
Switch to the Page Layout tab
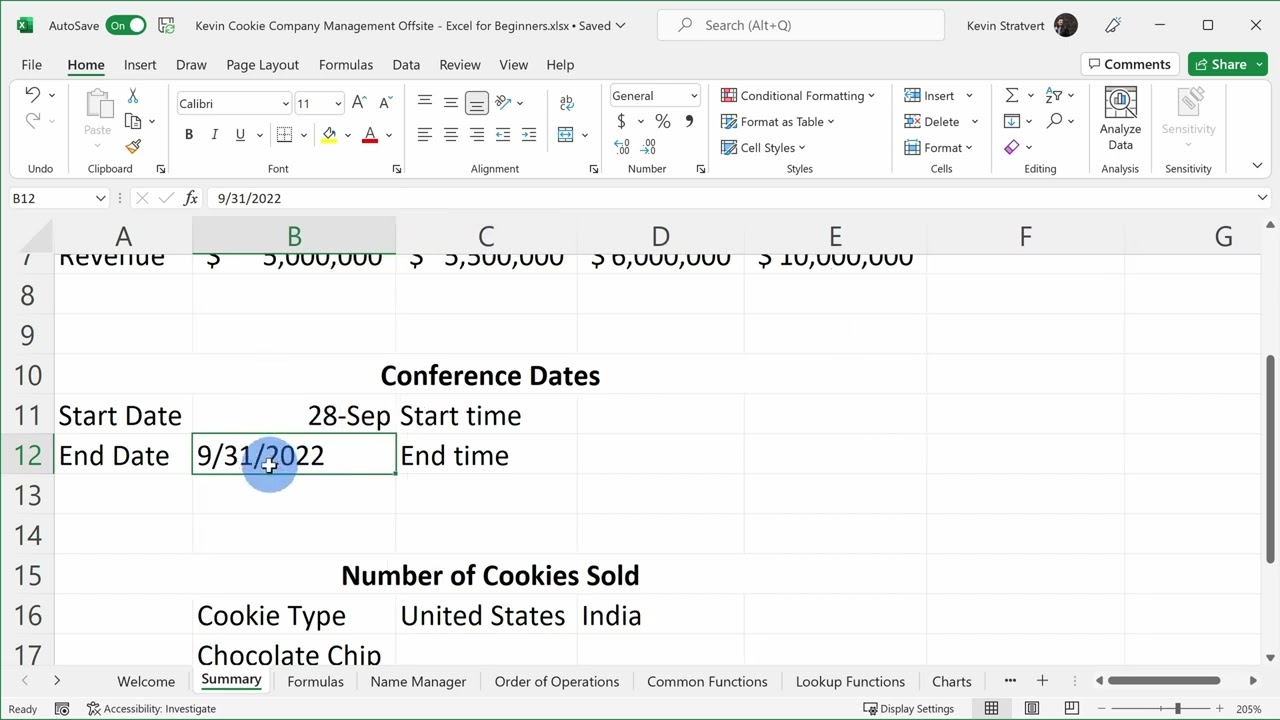262,65
